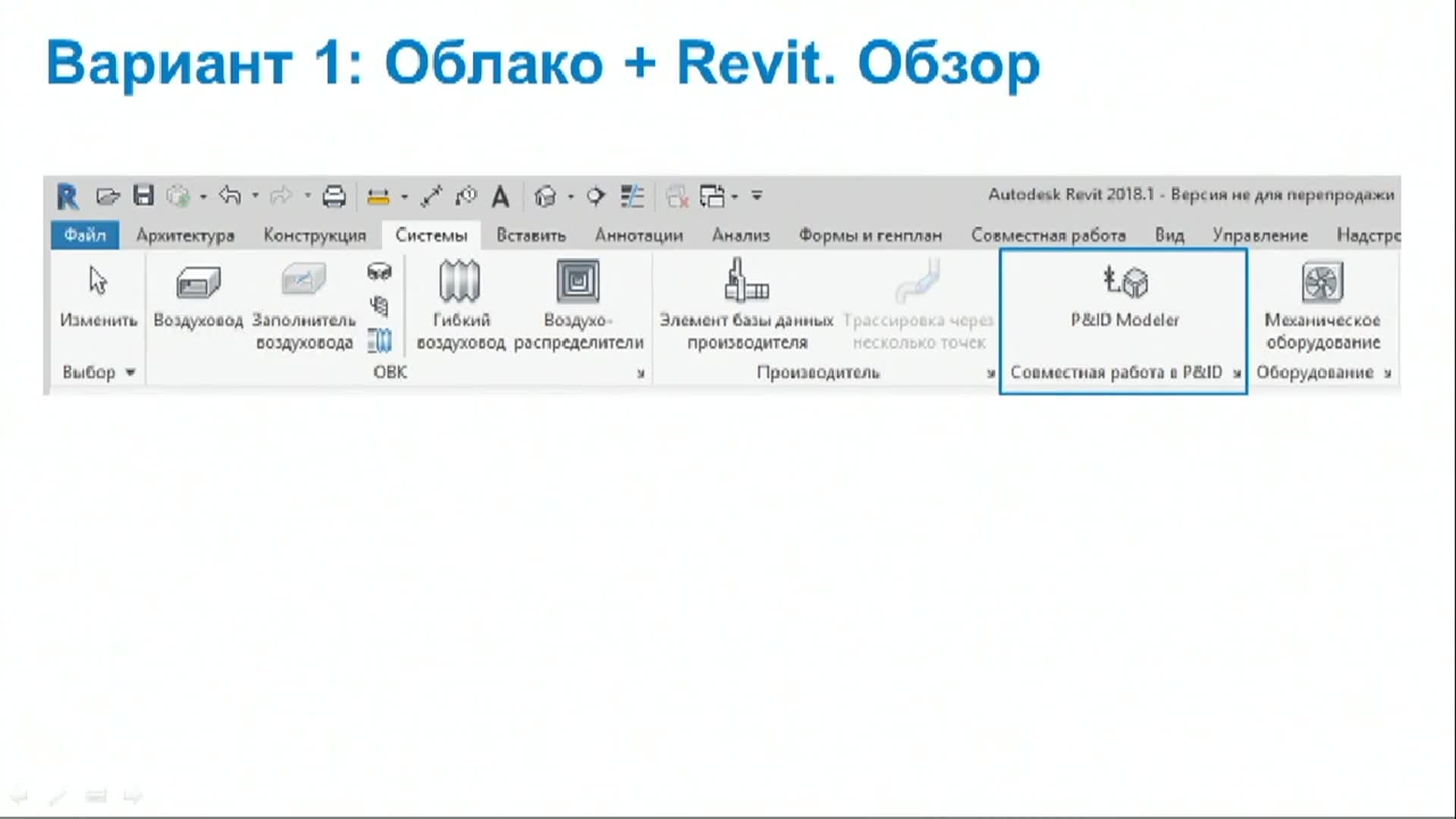Open the ОВК panel dialog launcher arrow
Image resolution: width=1456 pixels, height=819 pixels.
click(642, 373)
